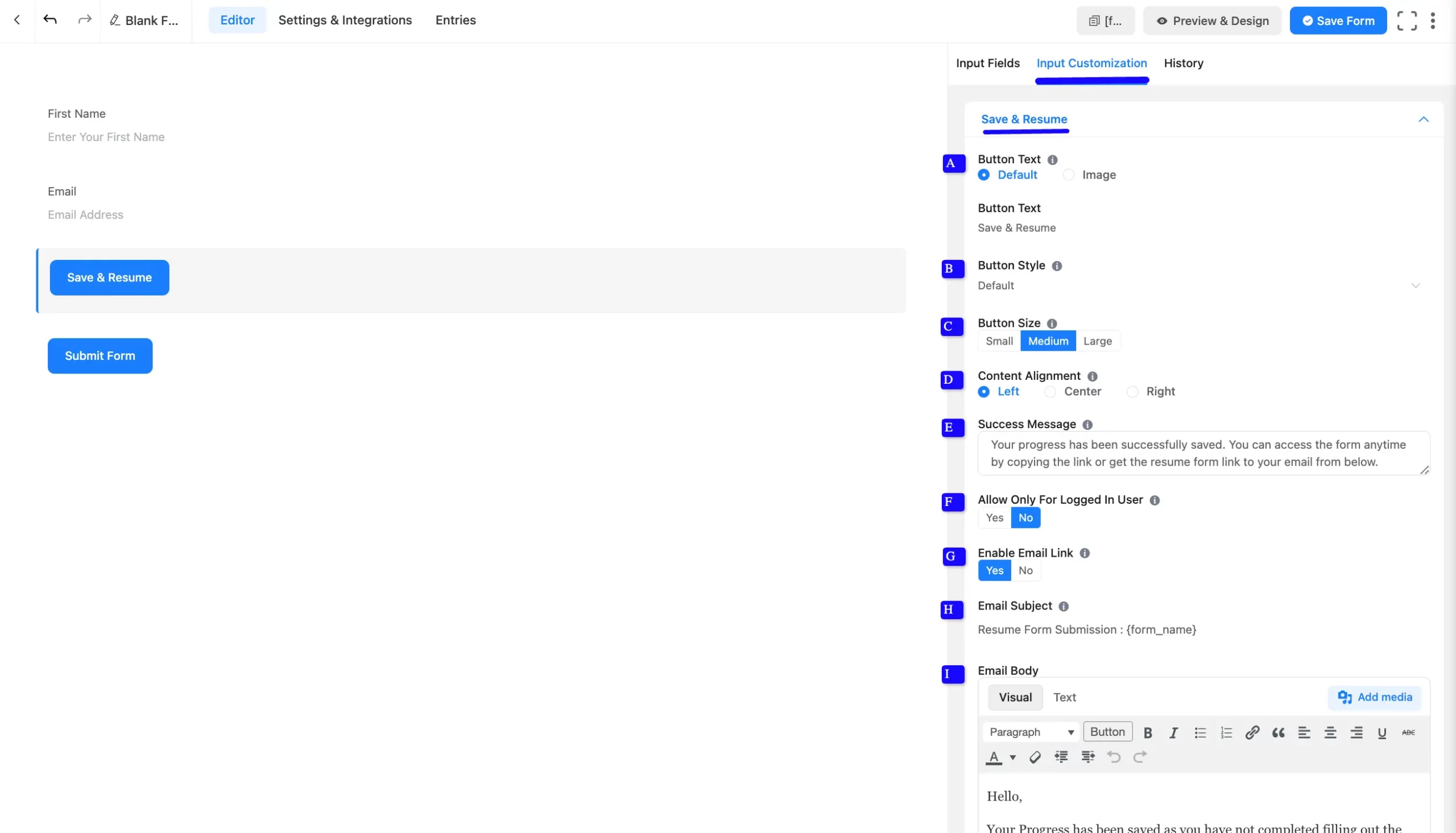
Task: Switch to the Input Fields tab
Action: click(987, 63)
